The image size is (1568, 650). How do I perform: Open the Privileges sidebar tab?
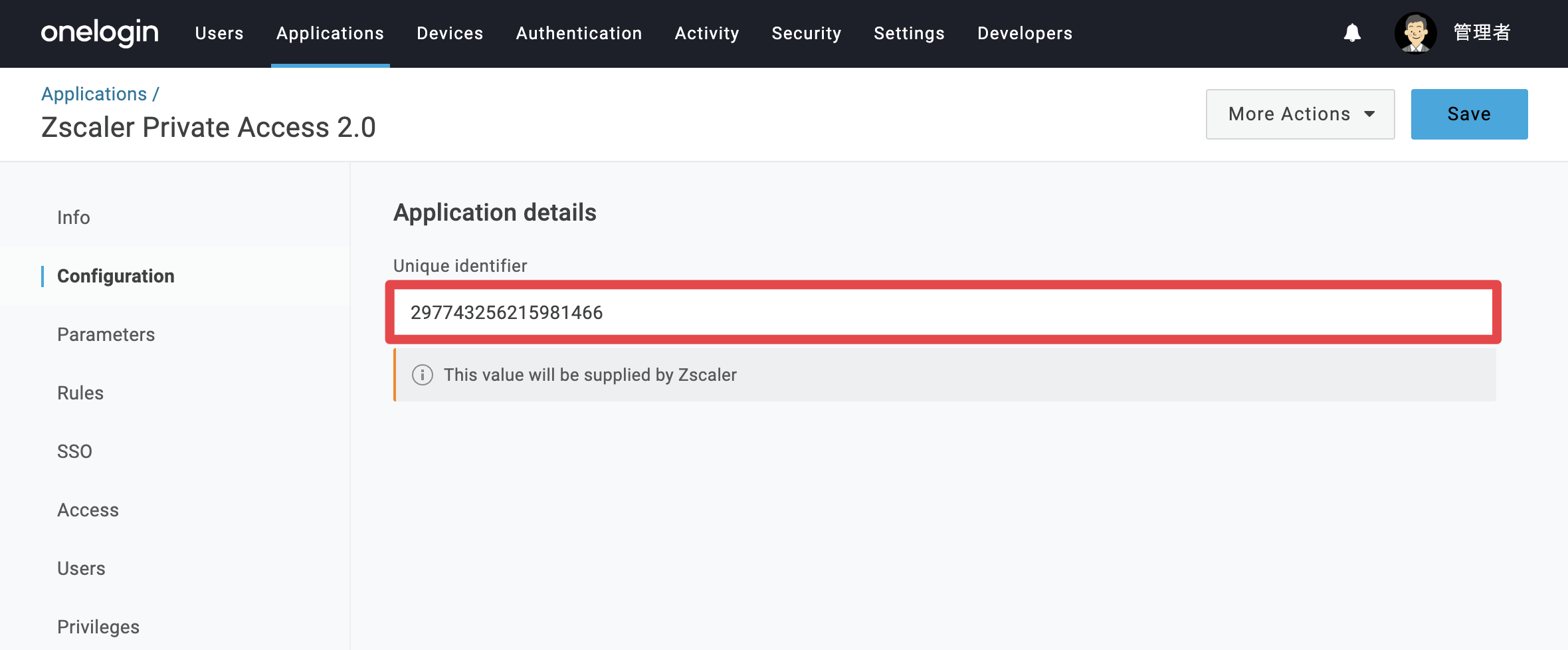tap(98, 627)
